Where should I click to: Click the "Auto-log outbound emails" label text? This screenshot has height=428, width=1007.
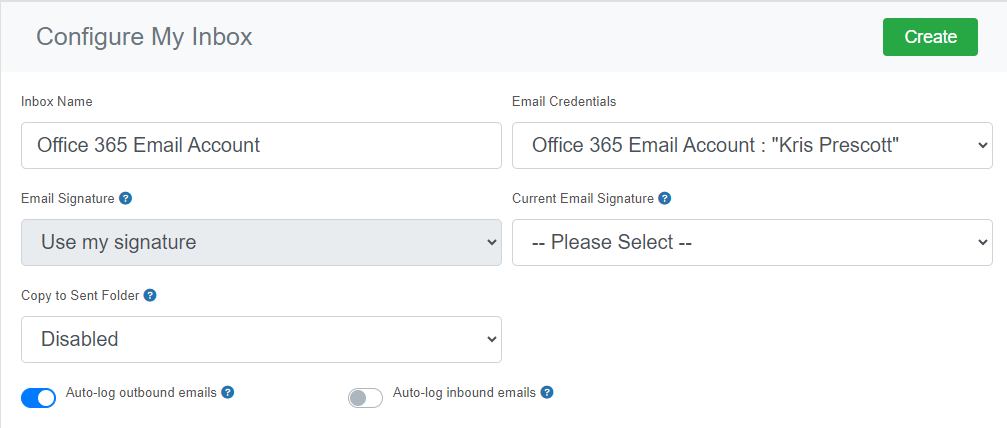tap(141, 392)
